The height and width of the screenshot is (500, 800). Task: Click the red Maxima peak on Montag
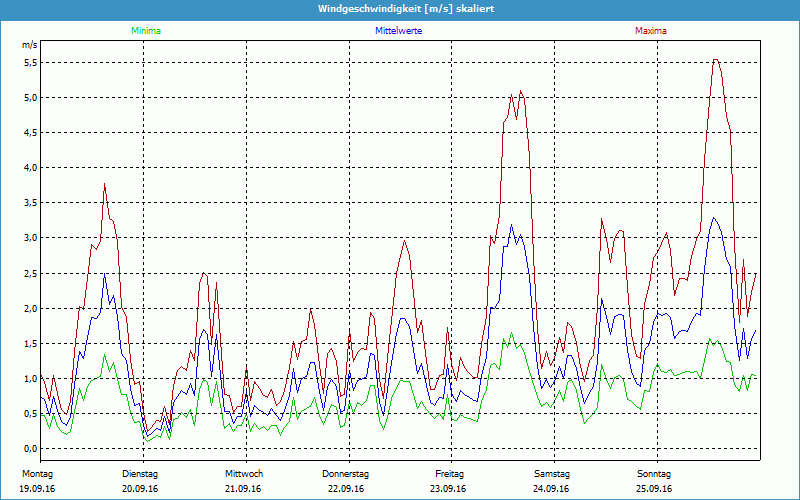pyautogui.click(x=105, y=184)
